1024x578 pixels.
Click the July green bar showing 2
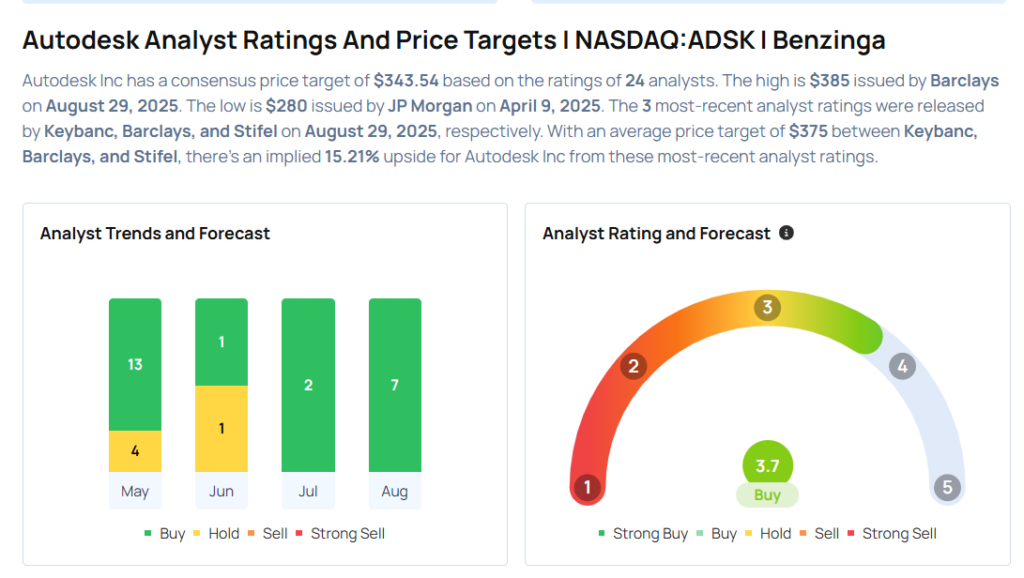coord(308,385)
